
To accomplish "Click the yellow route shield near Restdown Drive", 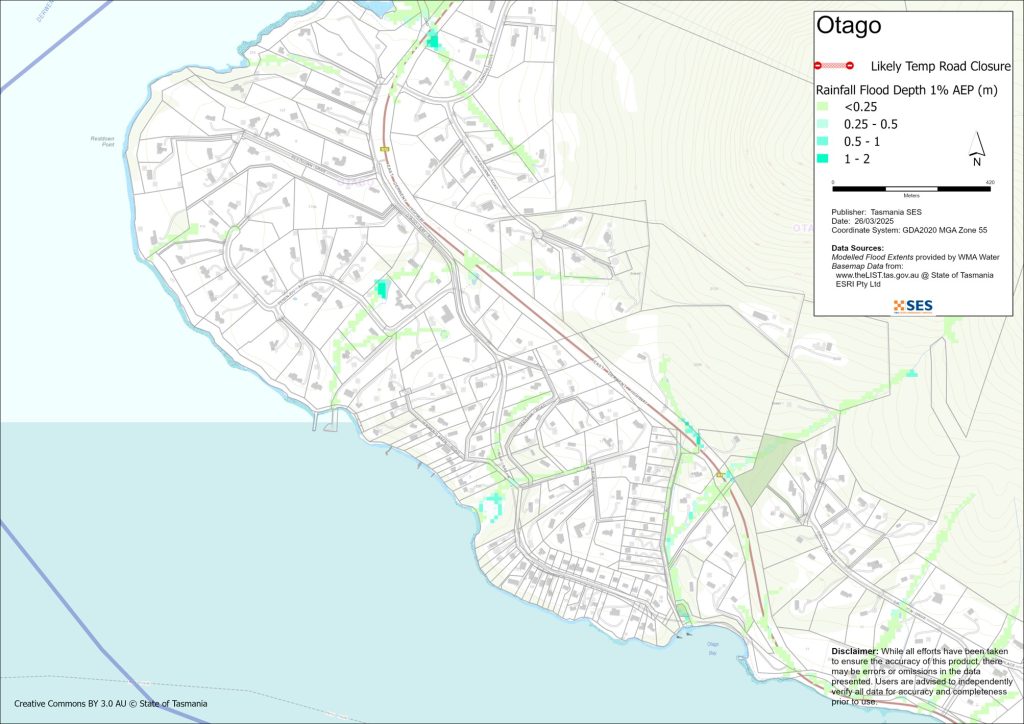I will pyautogui.click(x=383, y=150).
